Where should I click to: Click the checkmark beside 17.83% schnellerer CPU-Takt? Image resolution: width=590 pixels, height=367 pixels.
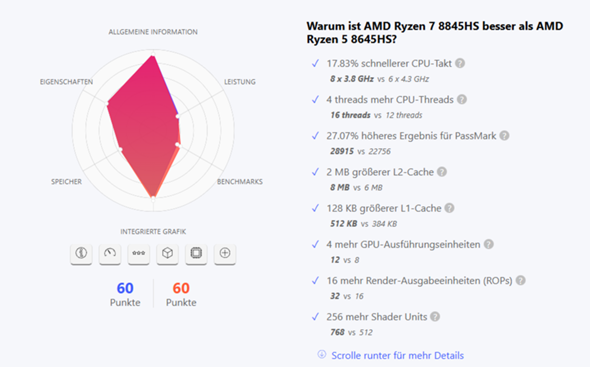click(315, 64)
